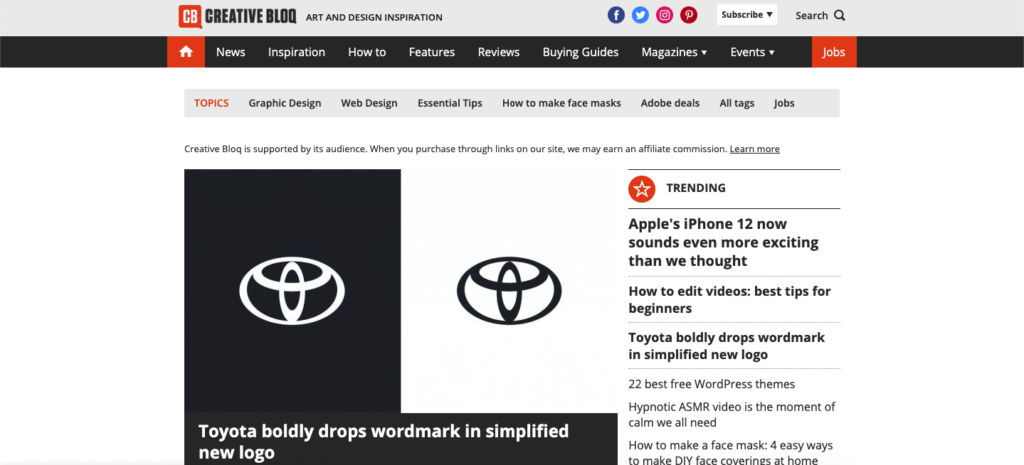This screenshot has height=465, width=1024.
Task: Open How to make a face mask article
Action: point(731,452)
